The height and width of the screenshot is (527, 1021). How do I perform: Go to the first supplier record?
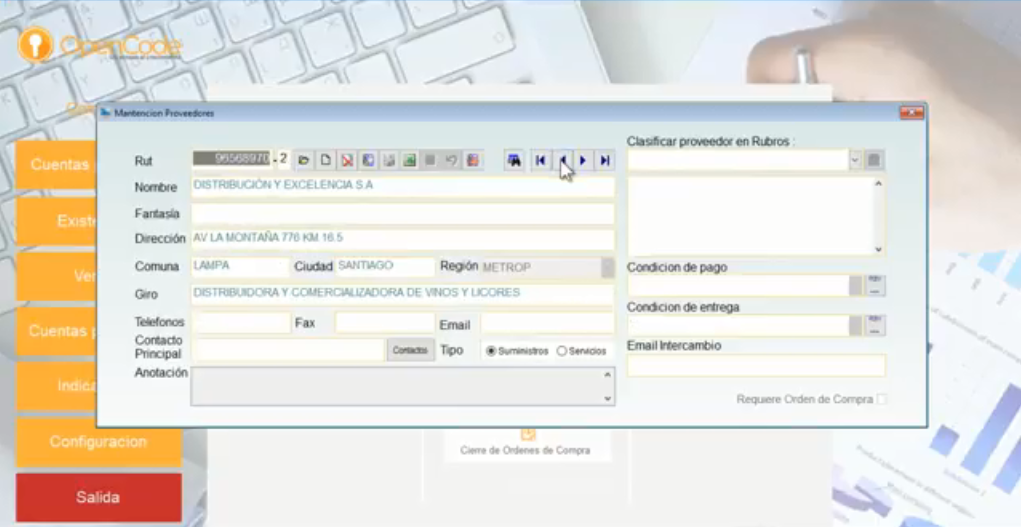[540, 160]
